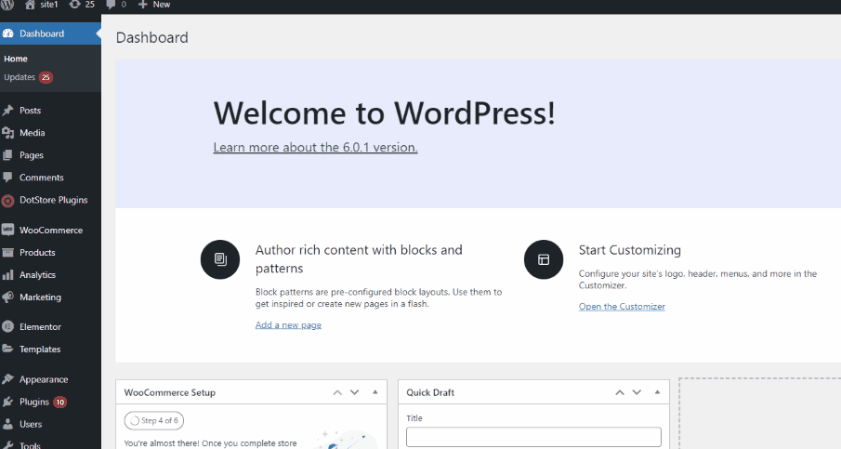
Task: Click the New text in admin bar
Action: (161, 4)
